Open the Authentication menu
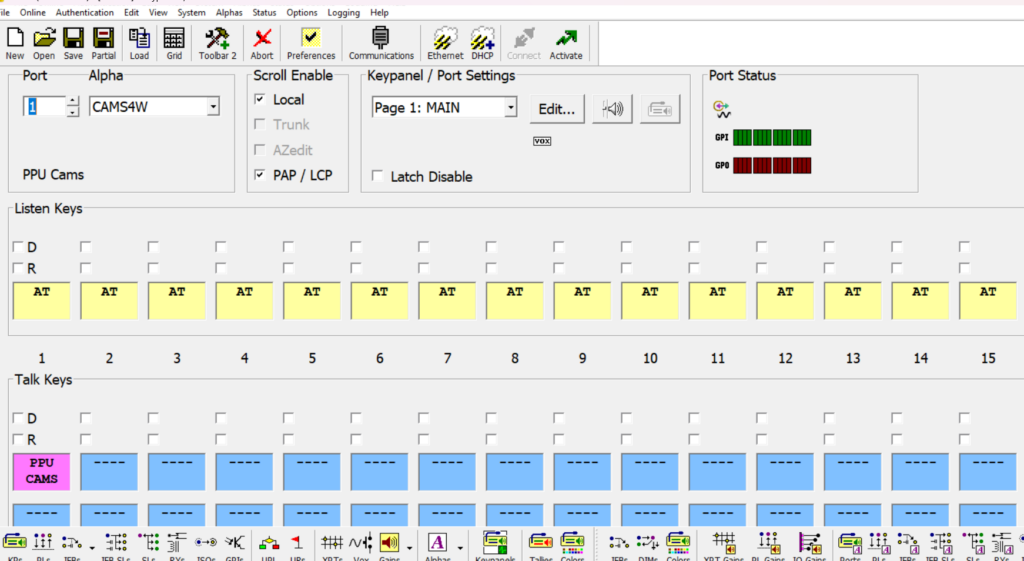Image resolution: width=1024 pixels, height=561 pixels. pyautogui.click(x=85, y=12)
